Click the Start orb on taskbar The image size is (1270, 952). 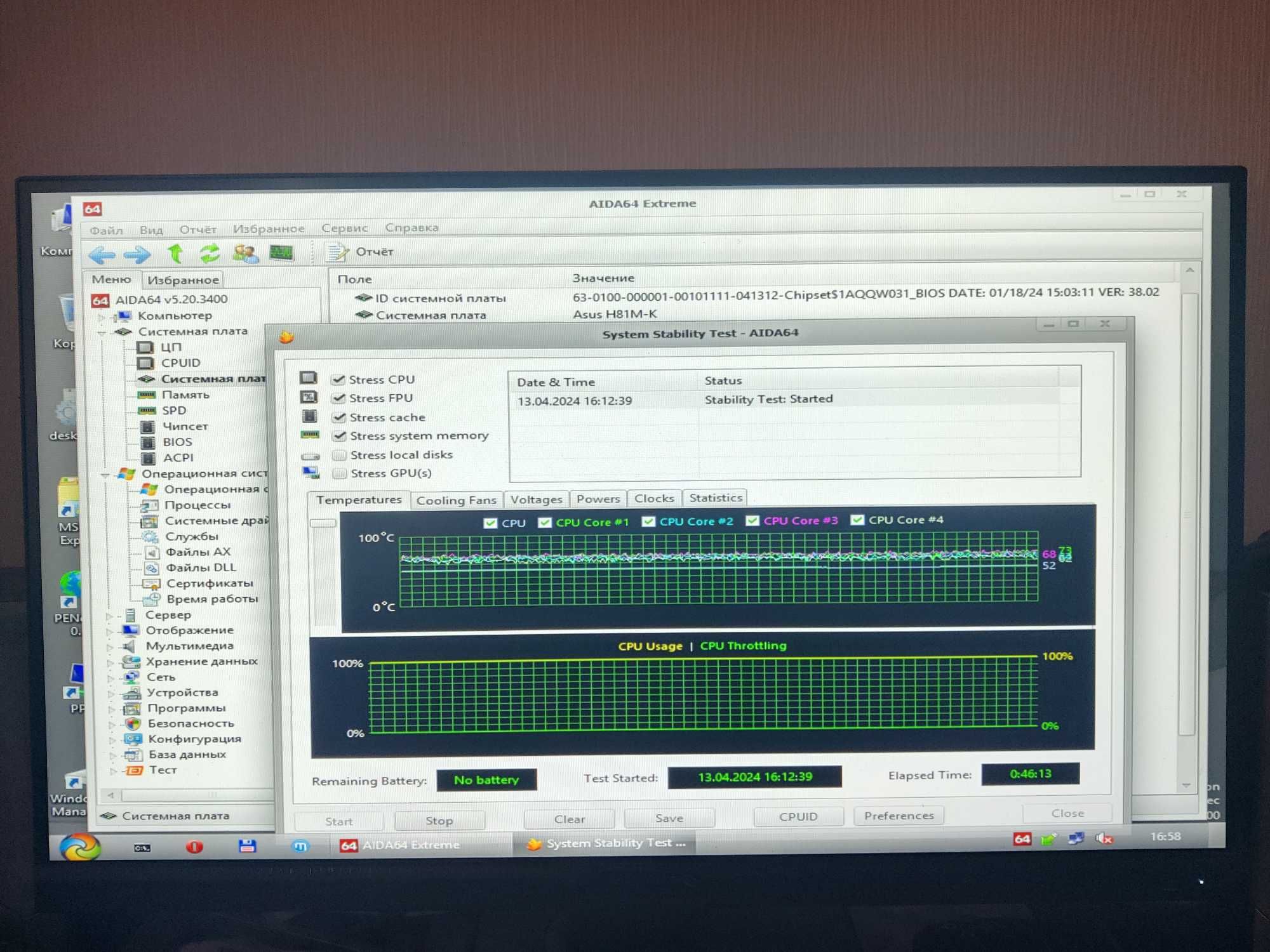80,847
